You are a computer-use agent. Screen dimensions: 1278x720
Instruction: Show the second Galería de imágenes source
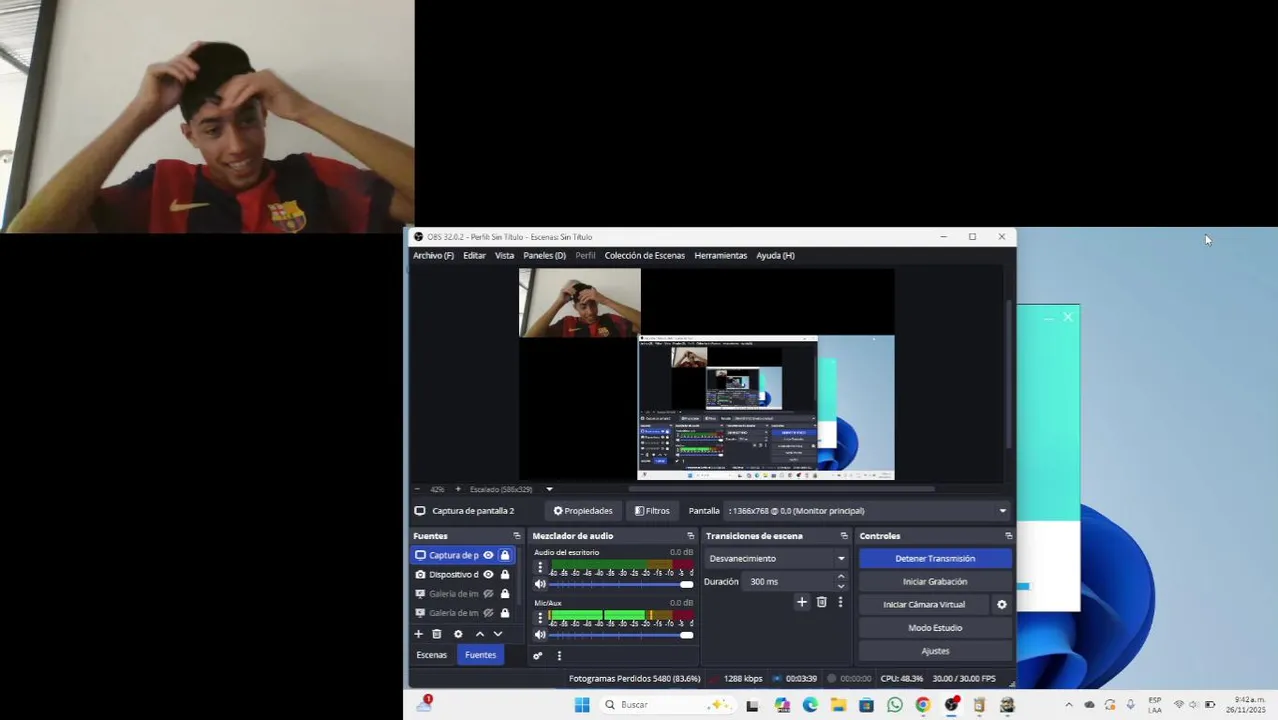[488, 613]
